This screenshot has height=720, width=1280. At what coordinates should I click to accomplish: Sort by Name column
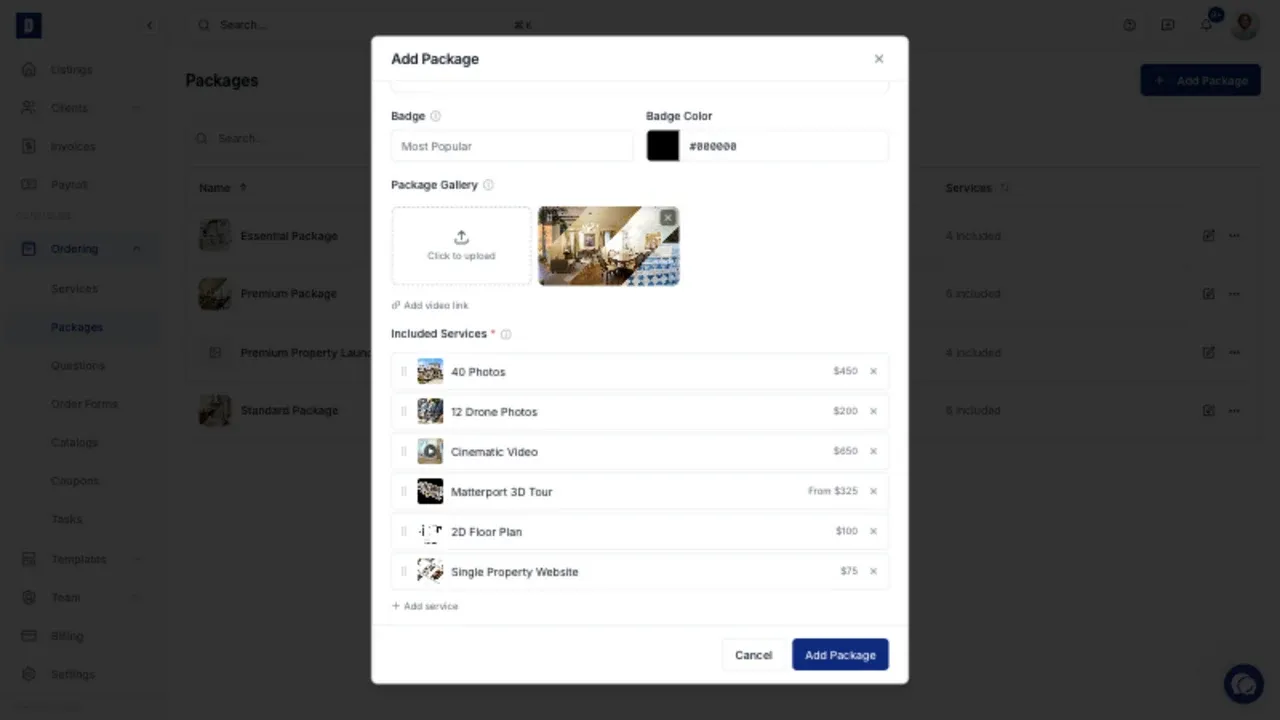coord(222,188)
